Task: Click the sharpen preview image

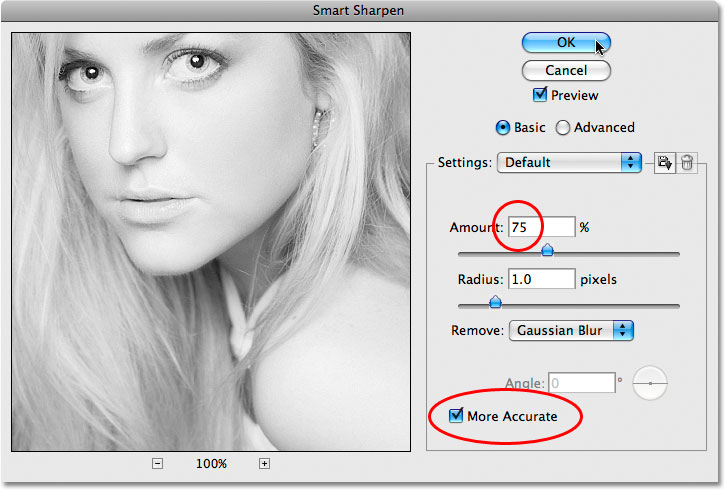Action: pyautogui.click(x=211, y=242)
